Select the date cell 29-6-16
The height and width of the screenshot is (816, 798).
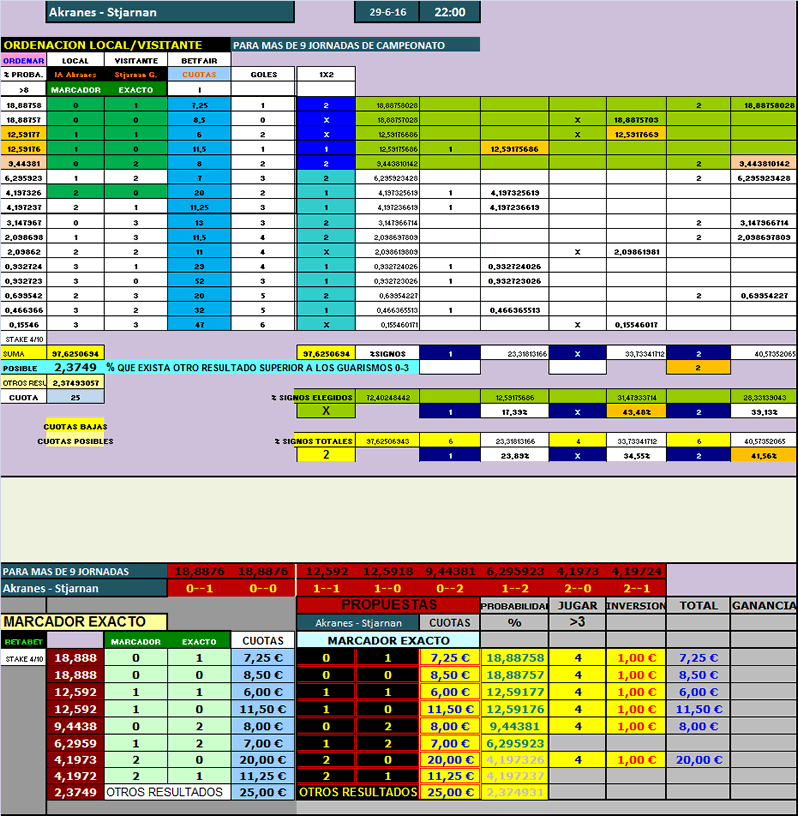click(x=387, y=12)
